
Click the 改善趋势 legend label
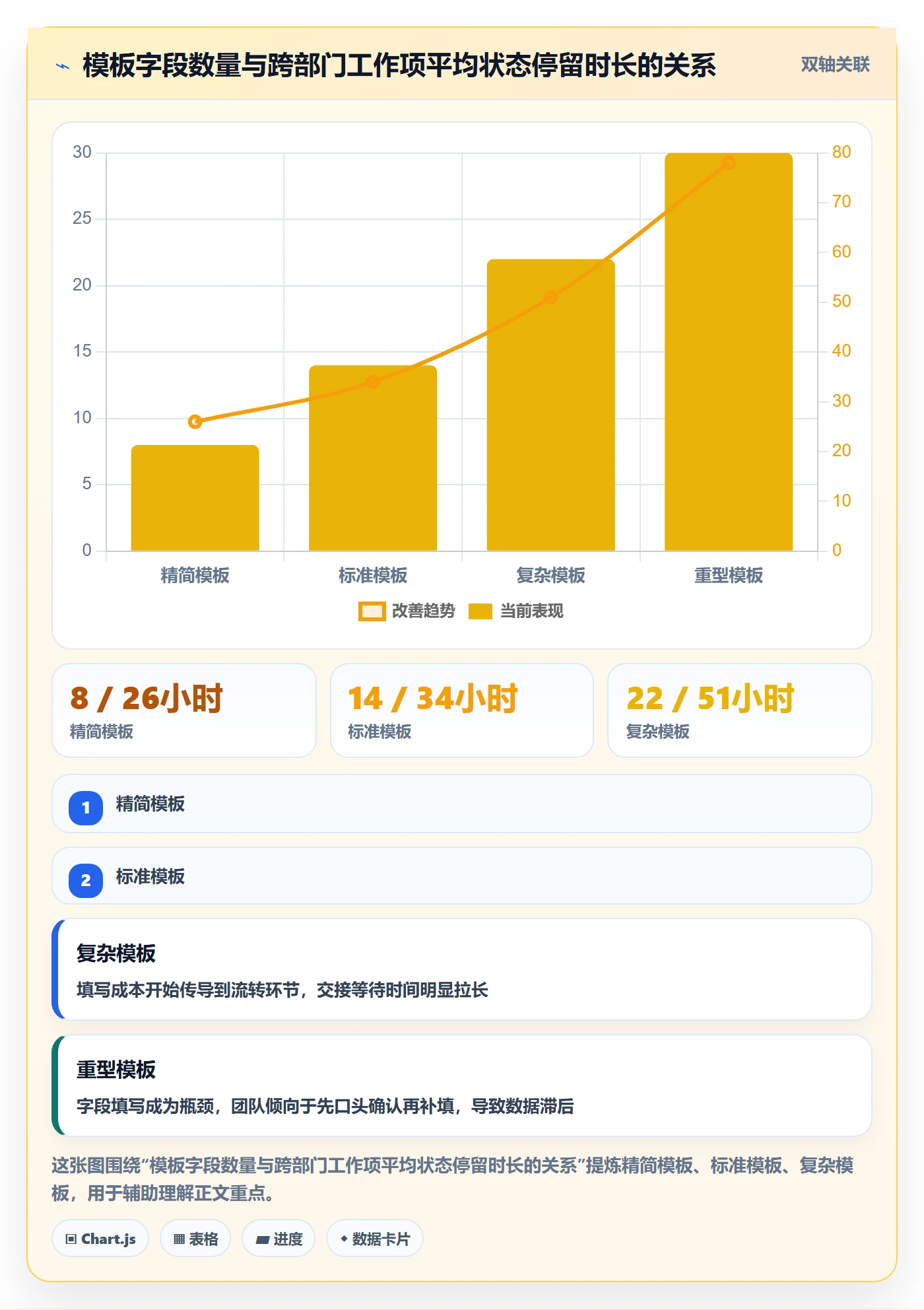423,611
